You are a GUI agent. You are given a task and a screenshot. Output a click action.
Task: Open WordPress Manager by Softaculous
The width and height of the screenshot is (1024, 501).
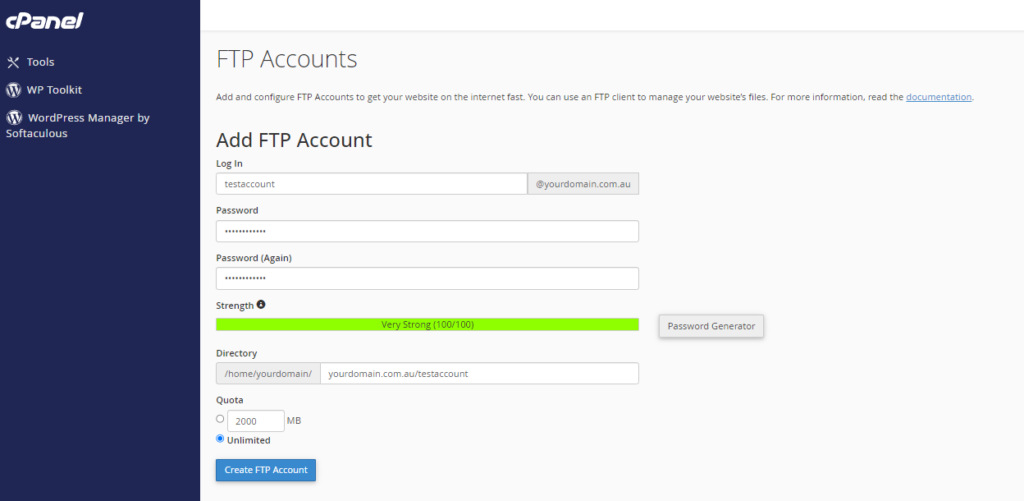click(78, 125)
